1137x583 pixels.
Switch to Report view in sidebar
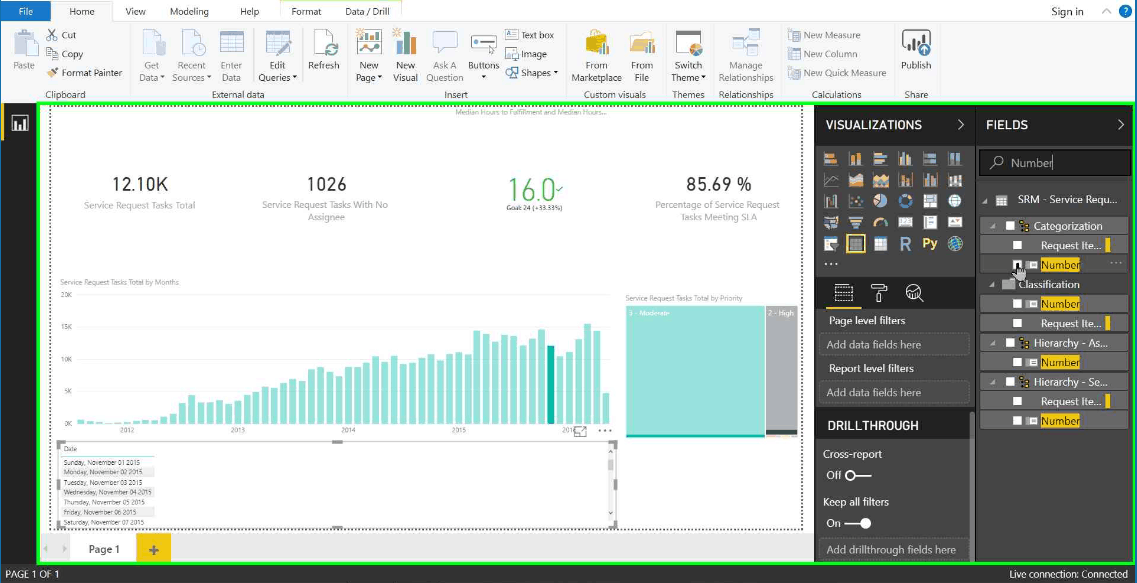20,123
